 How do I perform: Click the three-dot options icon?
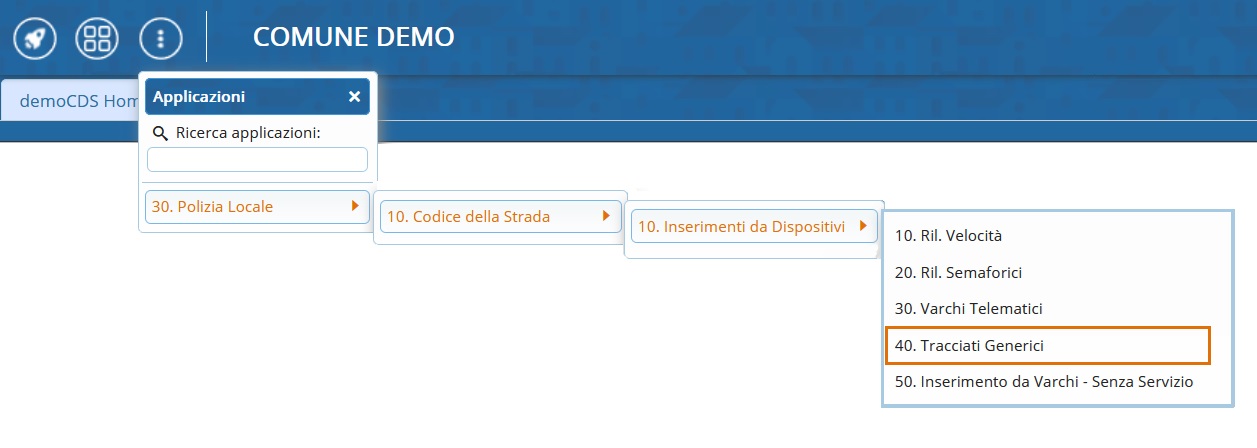pos(161,38)
